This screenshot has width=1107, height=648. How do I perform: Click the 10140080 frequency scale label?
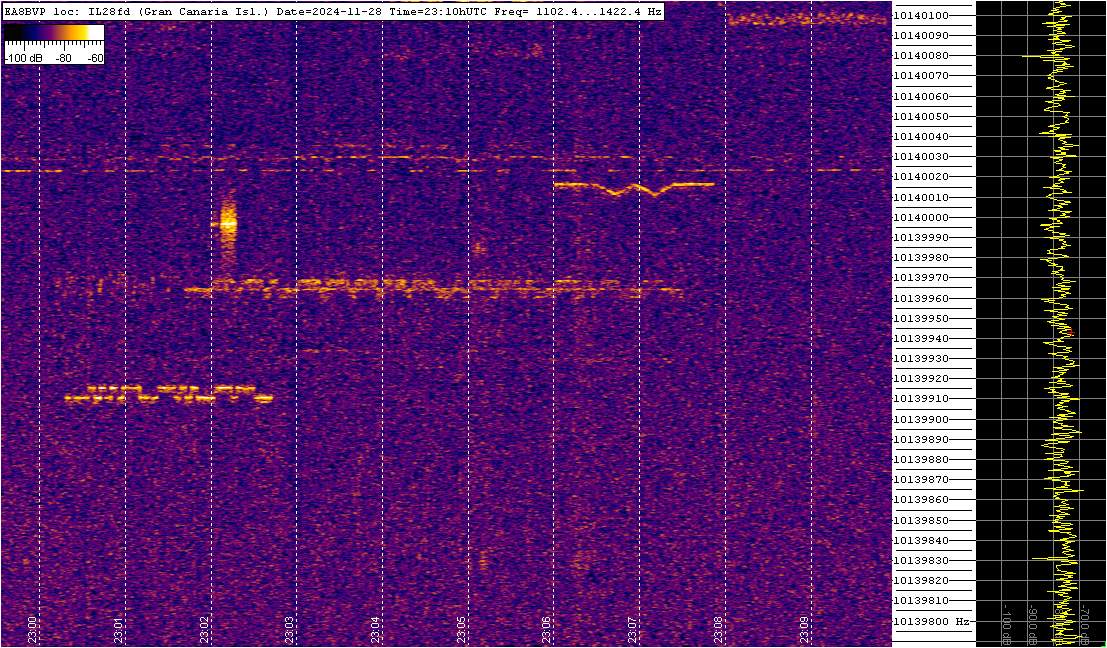[x=921, y=56]
